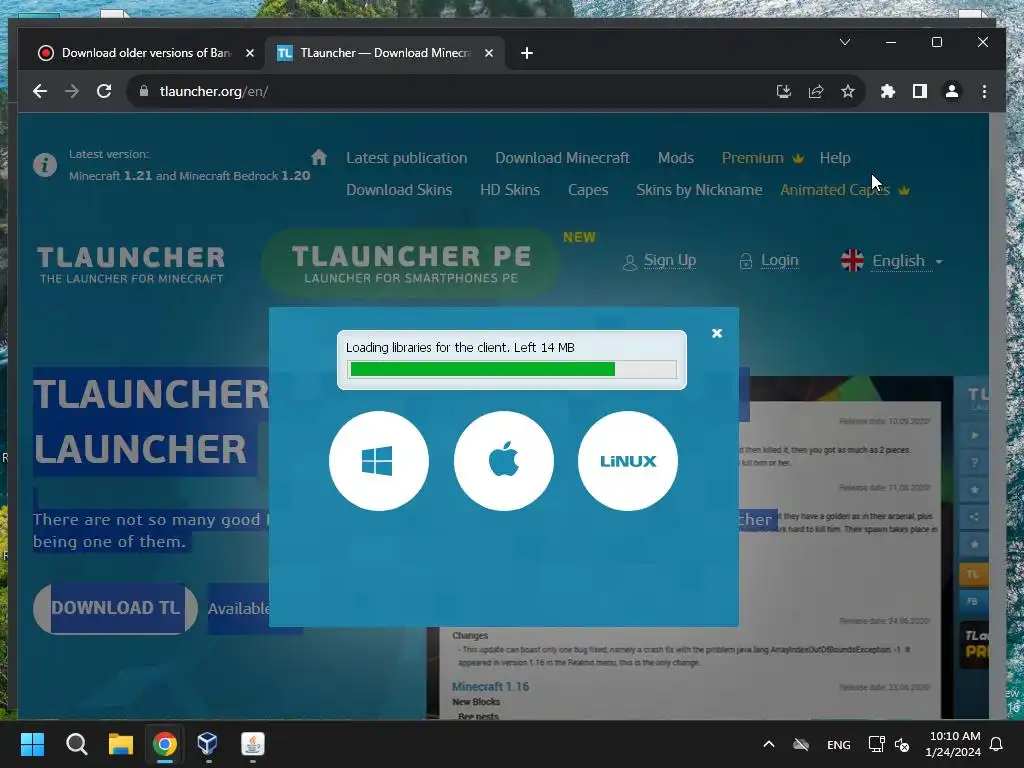Image resolution: width=1024 pixels, height=768 pixels.
Task: Click the share page icon
Action: [816, 91]
